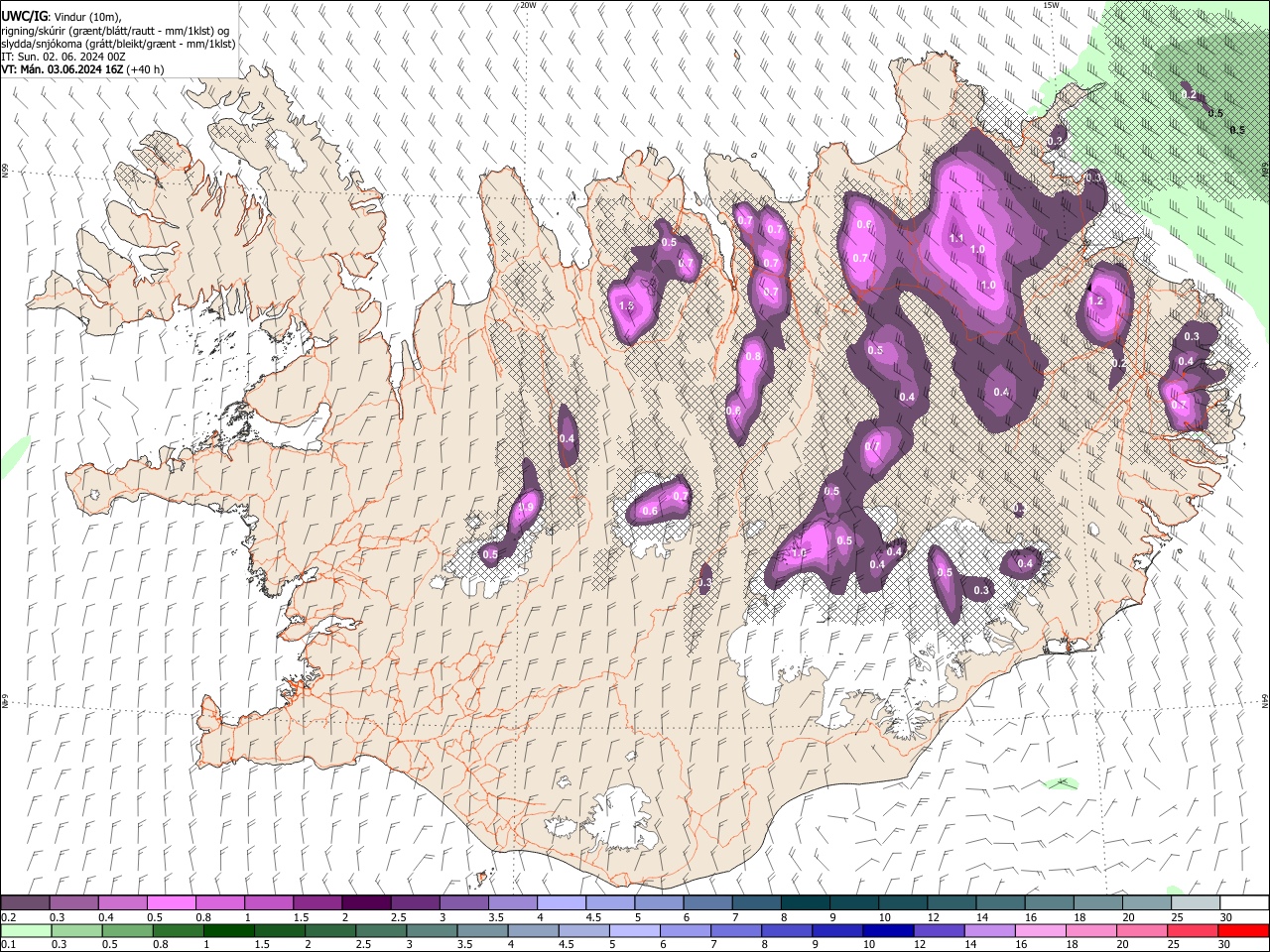The image size is (1270, 952).
Task: Select the lavender rain swatch starting at 14
Action: click(x=989, y=930)
